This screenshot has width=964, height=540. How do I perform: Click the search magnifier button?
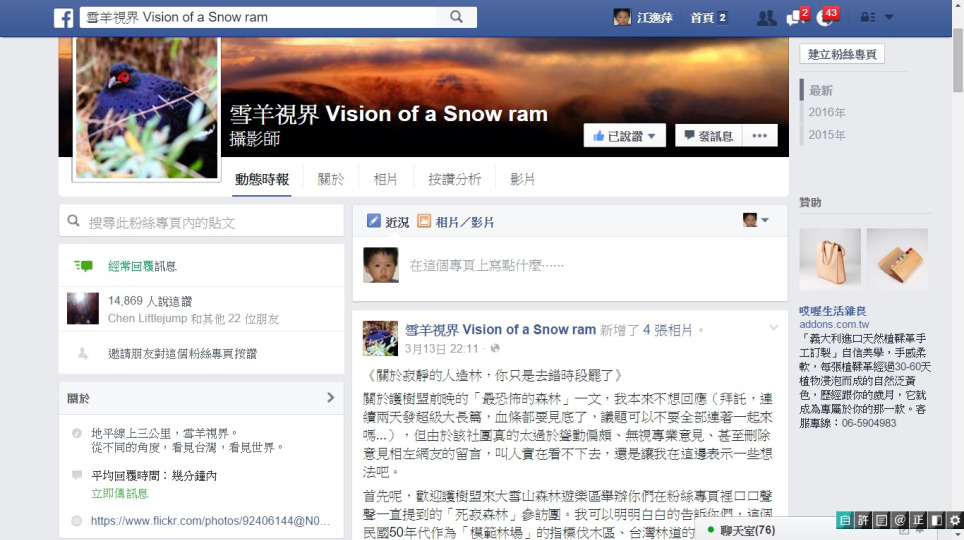point(456,17)
